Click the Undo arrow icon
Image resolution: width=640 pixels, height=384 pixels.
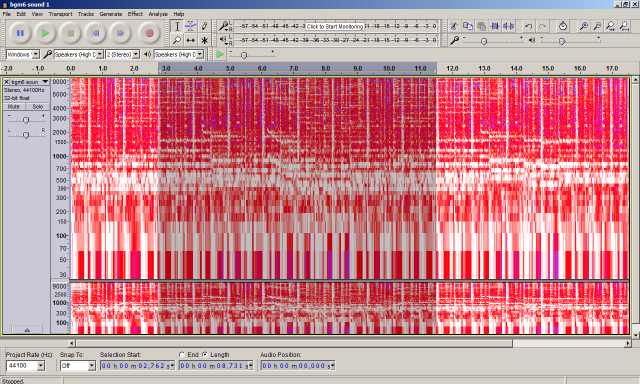coord(529,27)
